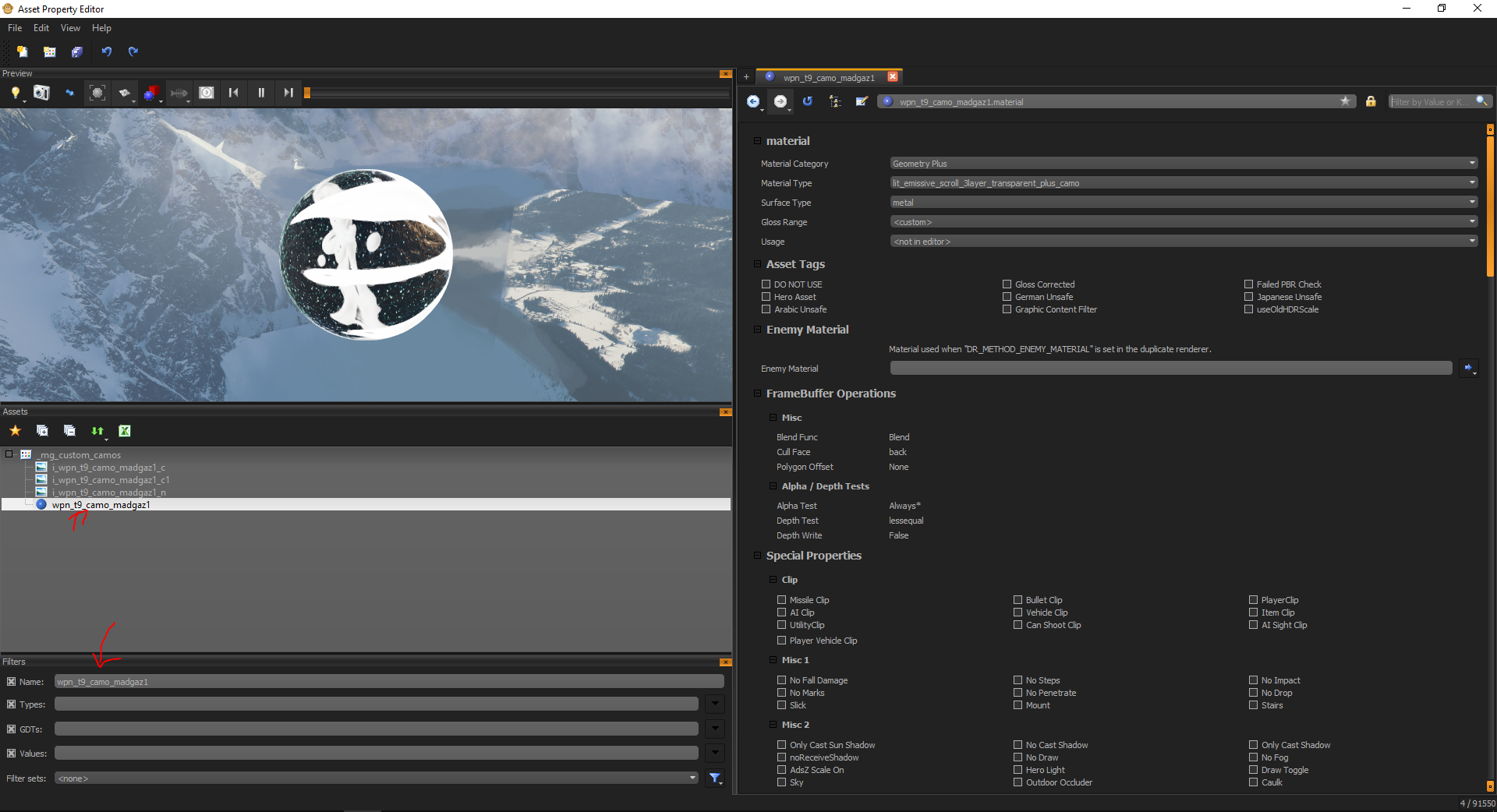Click the lock icon beside the material path
This screenshot has width=1497, height=812.
coord(1371,101)
